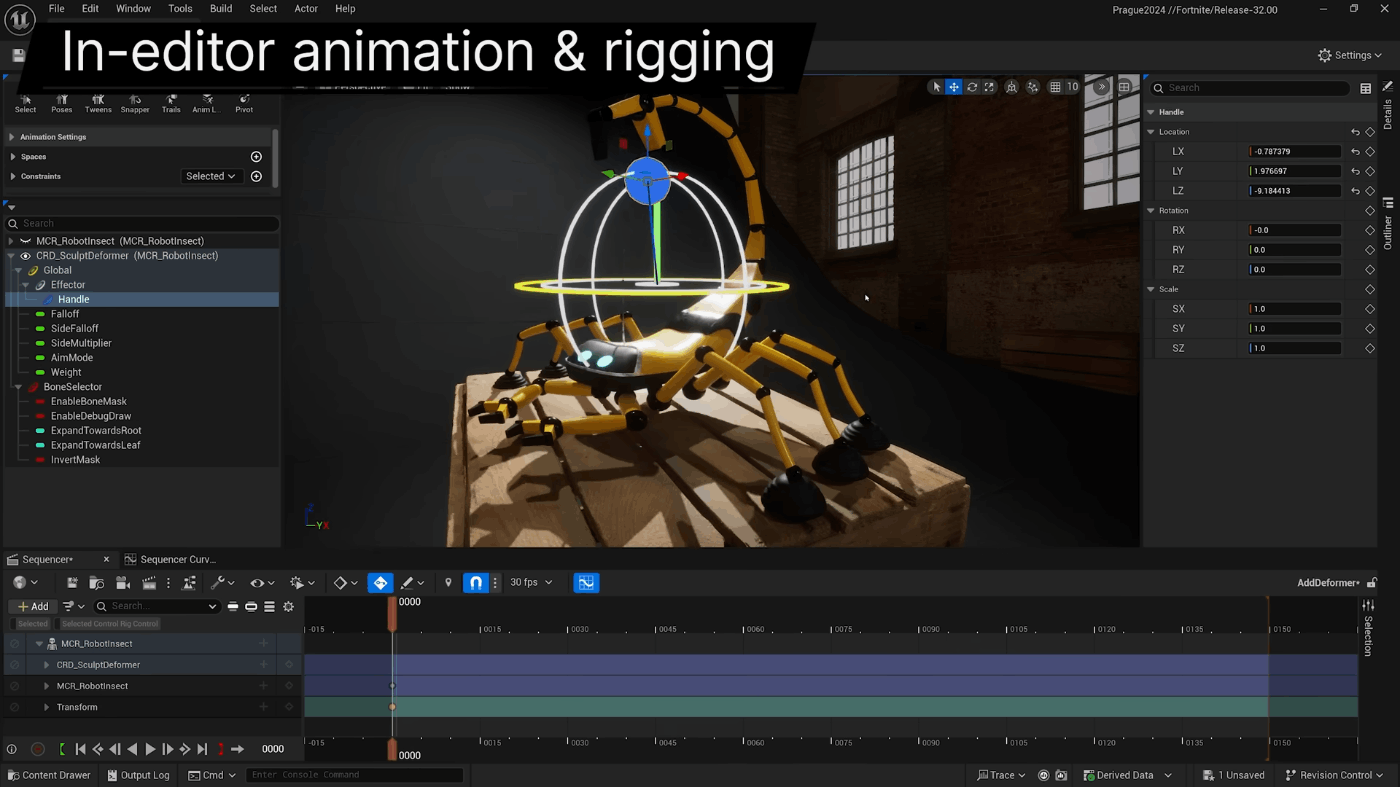The height and width of the screenshot is (787, 1400).
Task: Collapse the Location section in Details
Action: [x=1151, y=132]
